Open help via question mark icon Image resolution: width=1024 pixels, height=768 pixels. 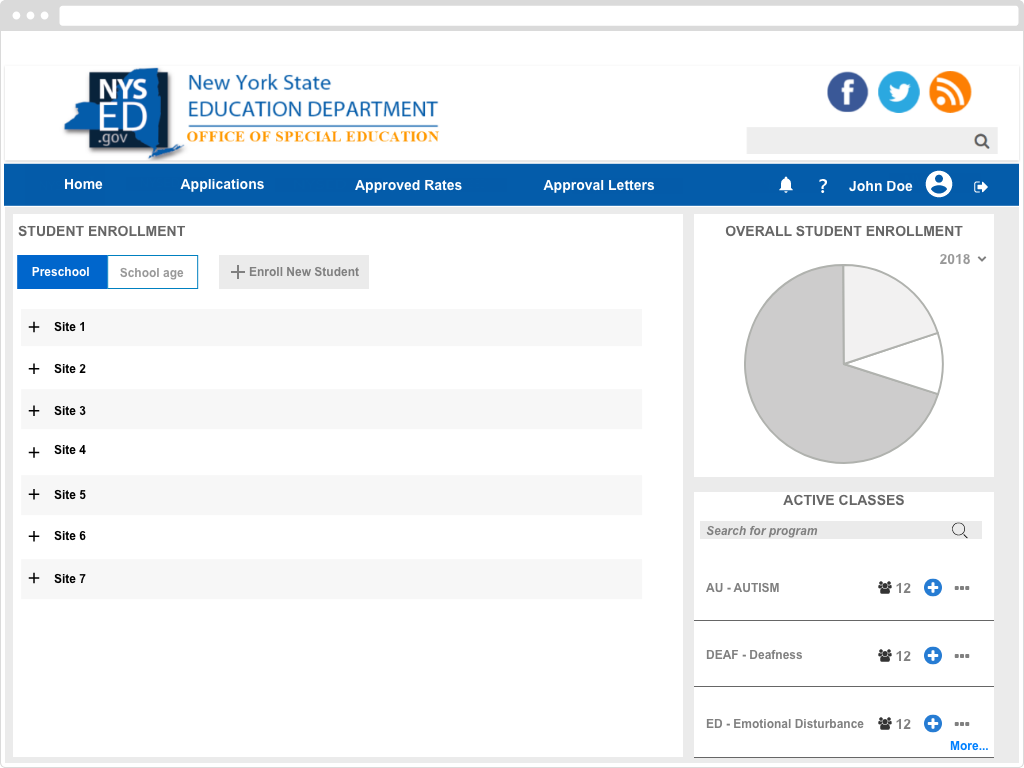pos(823,186)
